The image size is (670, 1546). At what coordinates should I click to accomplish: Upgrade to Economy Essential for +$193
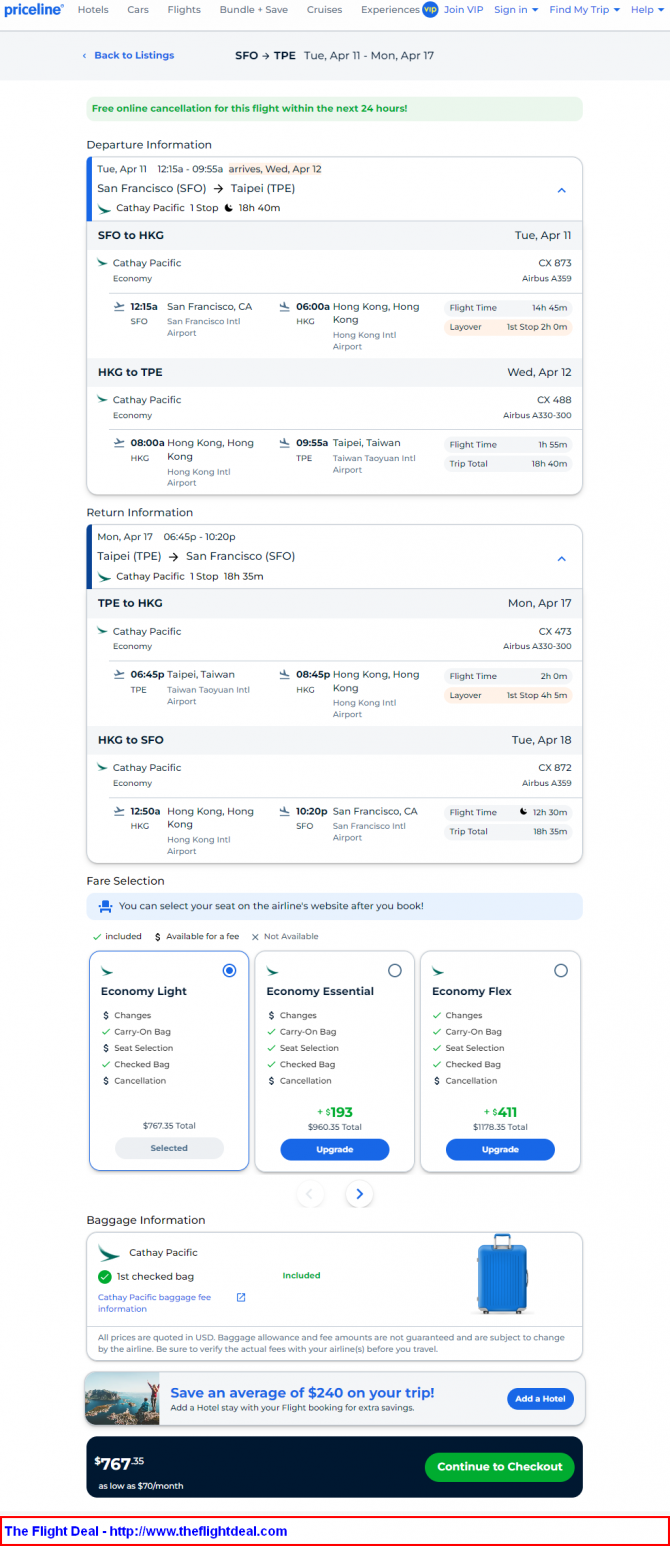tap(335, 1149)
